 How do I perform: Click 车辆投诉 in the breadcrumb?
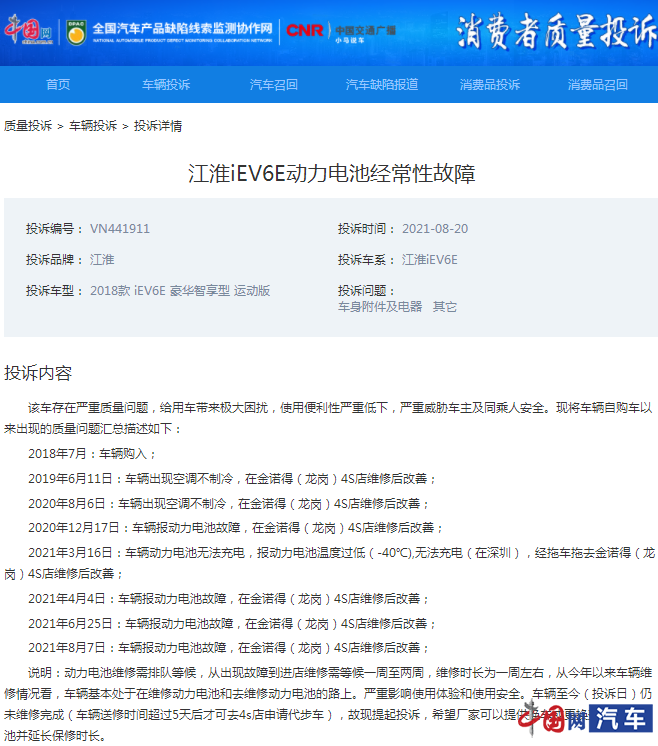pyautogui.click(x=93, y=126)
